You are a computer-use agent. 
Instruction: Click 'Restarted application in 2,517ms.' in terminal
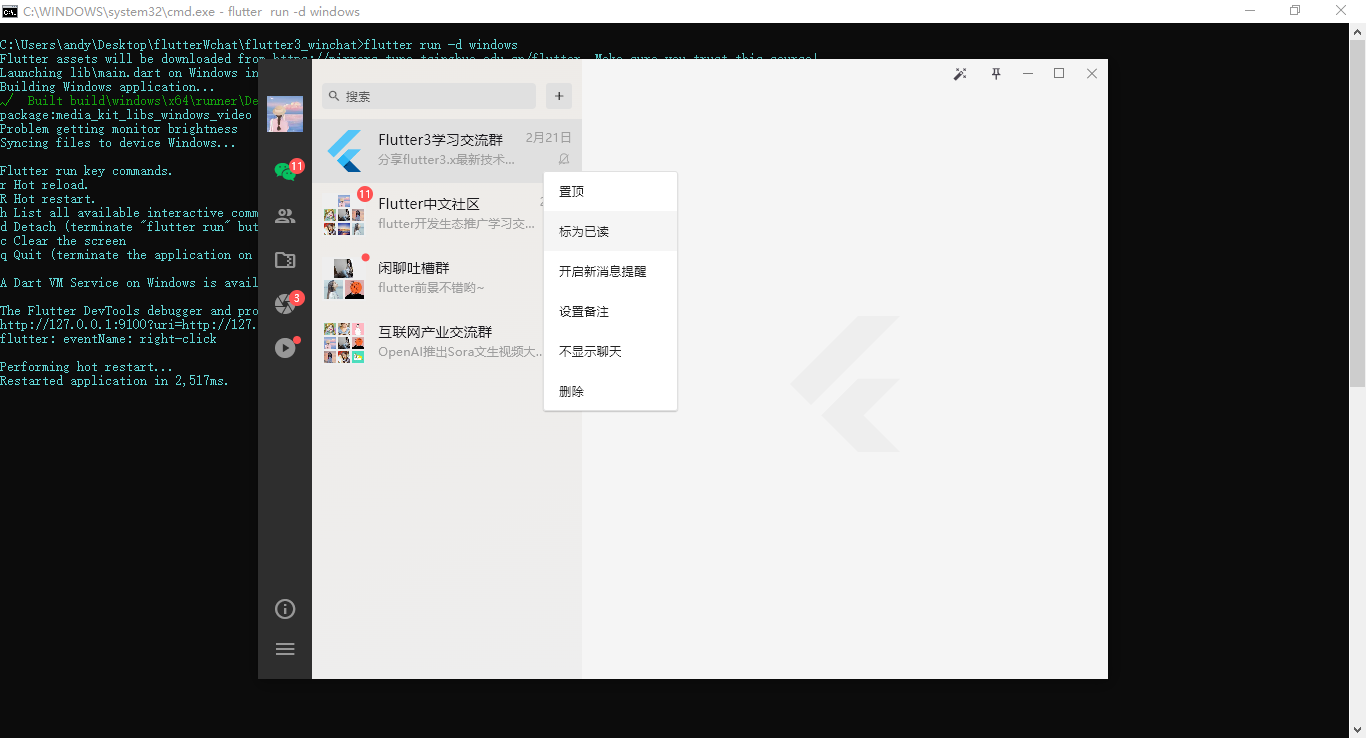point(115,381)
